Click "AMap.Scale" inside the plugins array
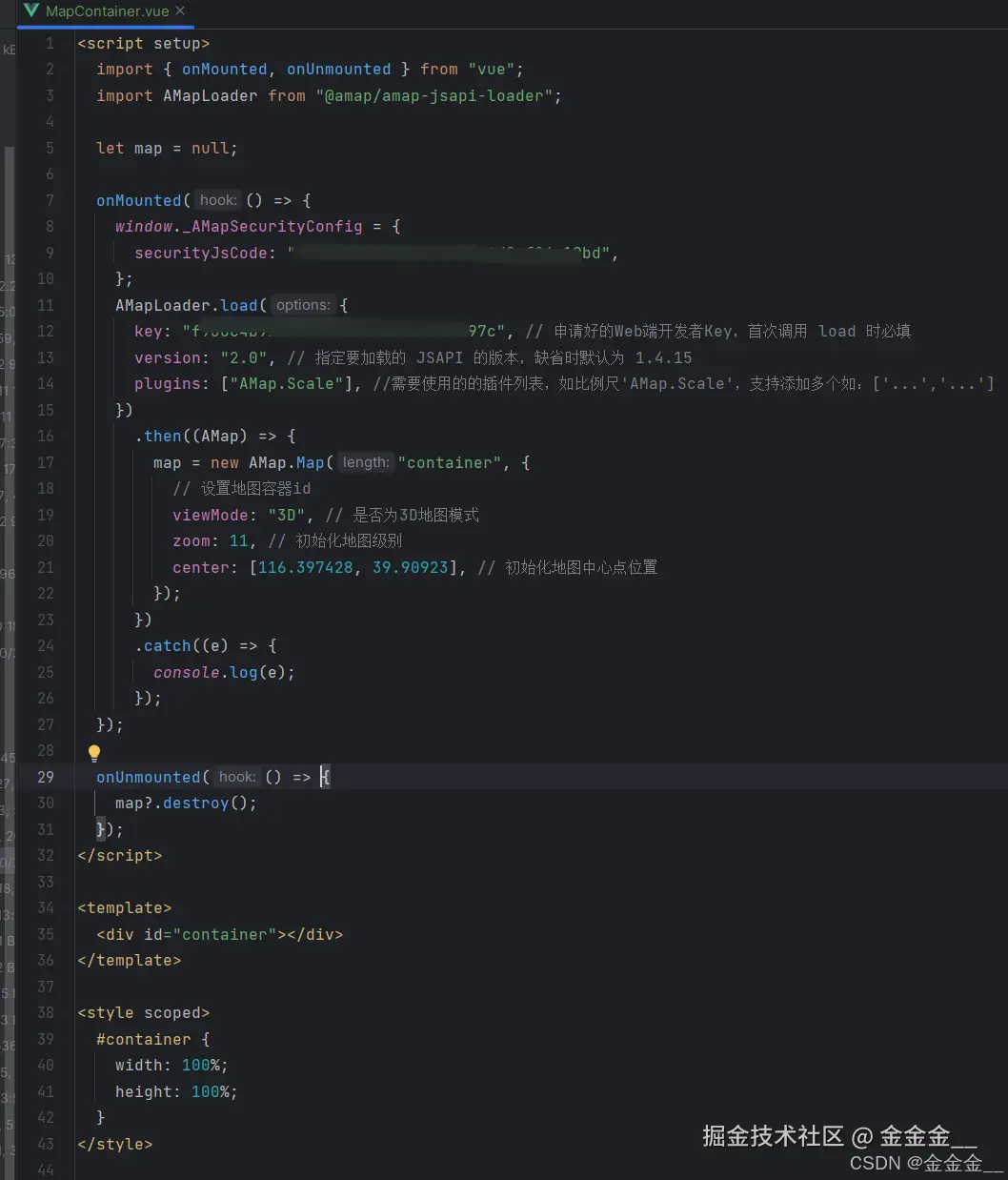This screenshot has height=1180, width=1008. coord(287,383)
